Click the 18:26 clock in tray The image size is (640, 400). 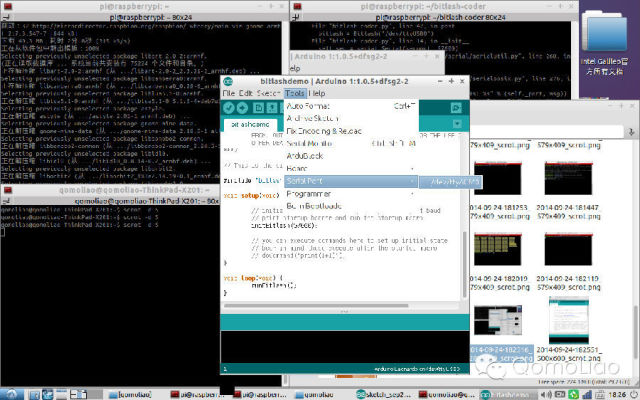pos(616,395)
